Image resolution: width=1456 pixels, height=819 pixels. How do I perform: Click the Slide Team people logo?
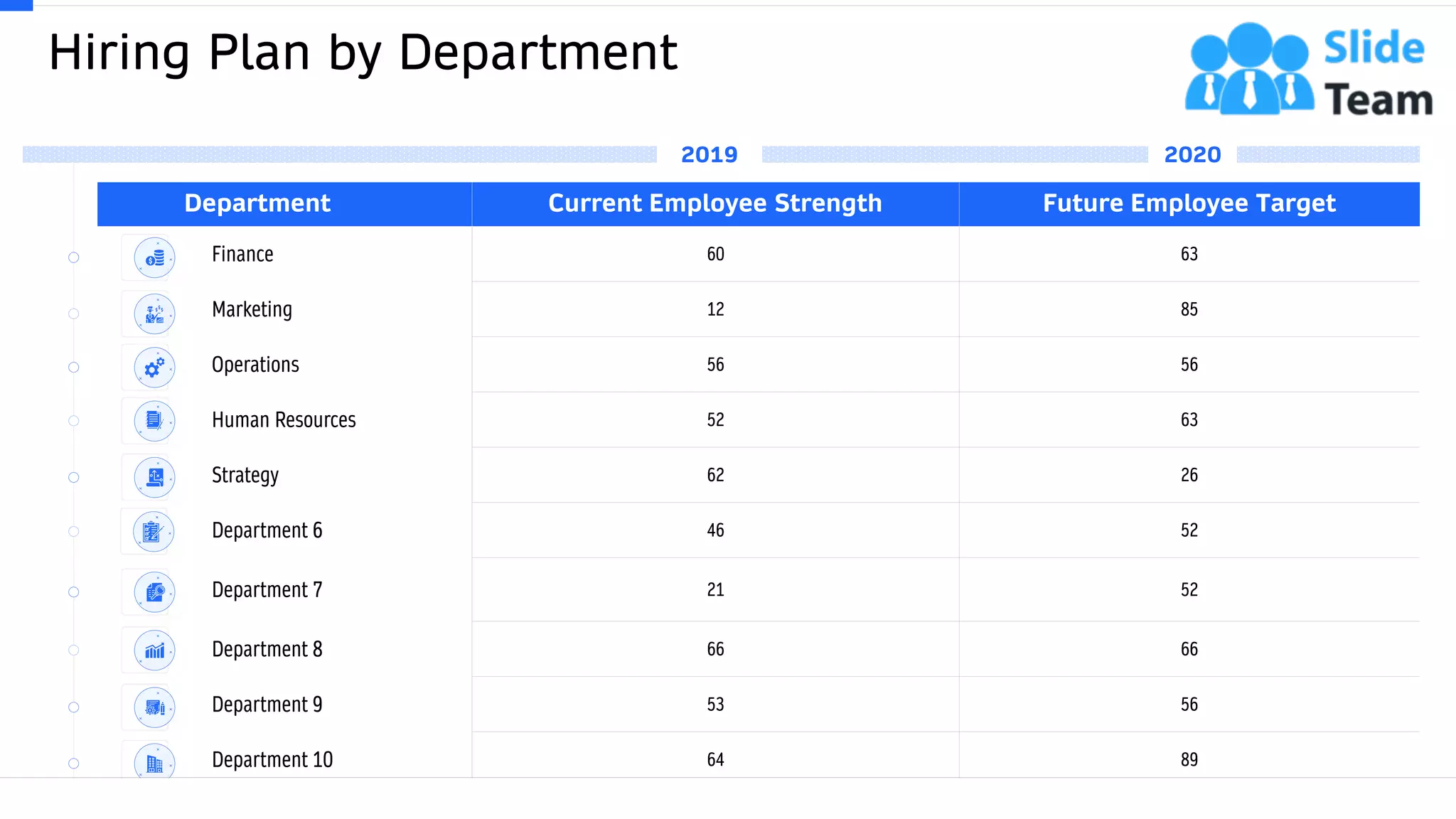tap(1249, 69)
